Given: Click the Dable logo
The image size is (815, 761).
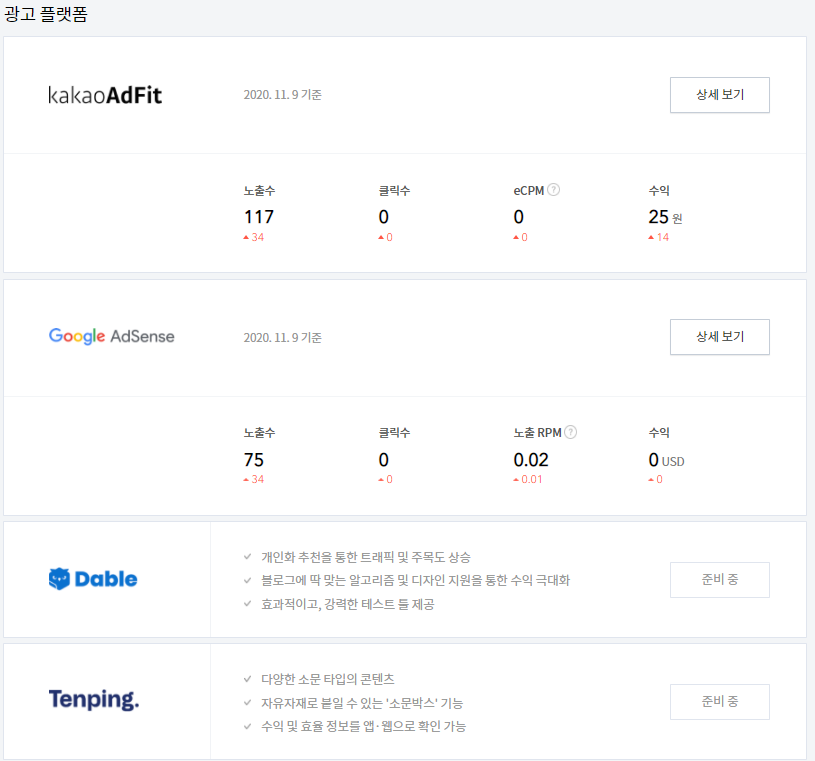Looking at the screenshot, I should pyautogui.click(x=93, y=579).
